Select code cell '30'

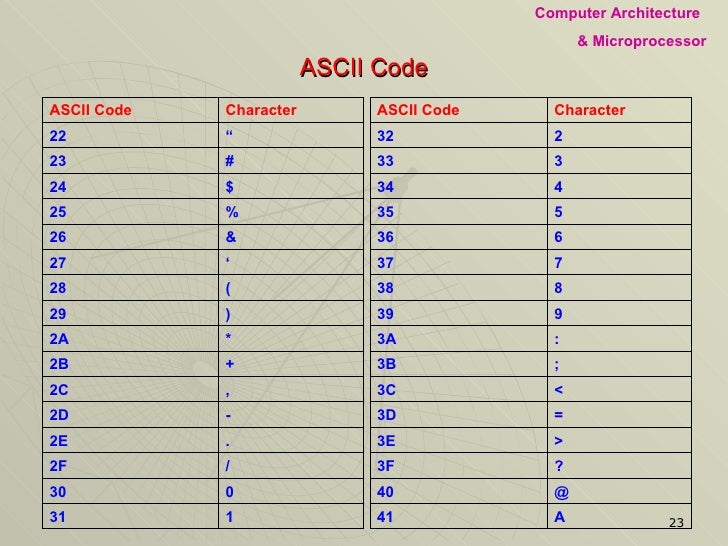[x=130, y=491]
